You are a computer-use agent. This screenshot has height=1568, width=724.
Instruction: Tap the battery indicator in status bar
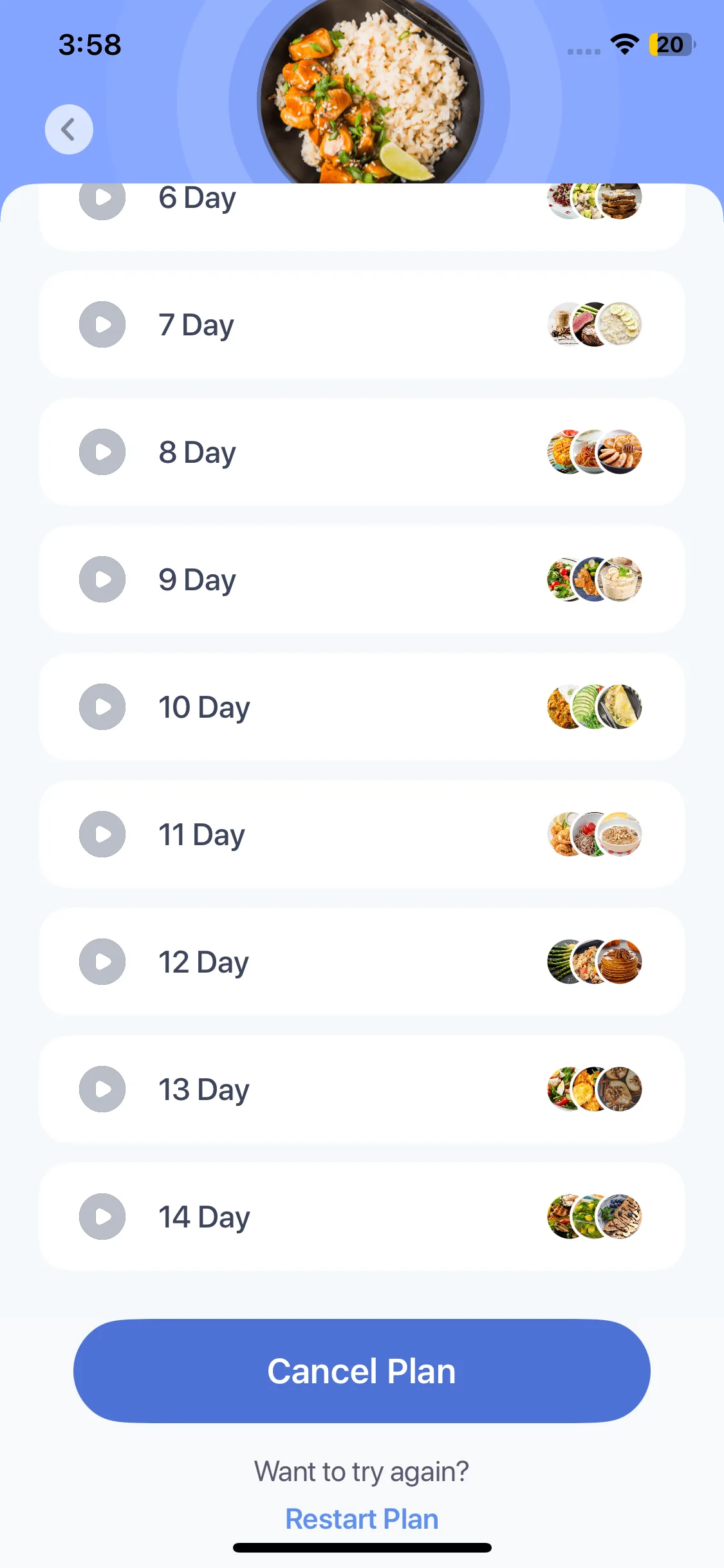pos(672,44)
